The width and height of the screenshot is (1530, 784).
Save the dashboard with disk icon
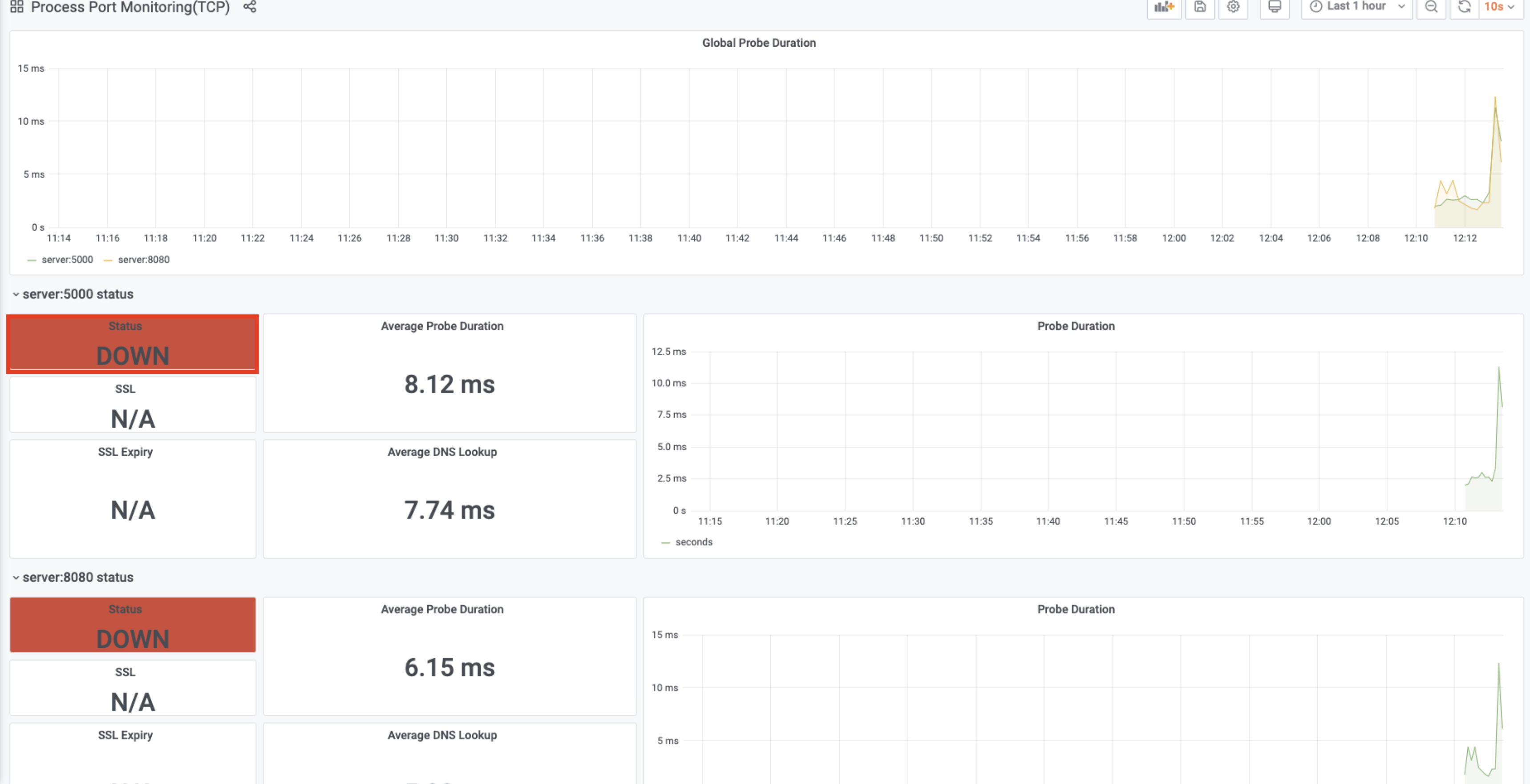[x=1200, y=7]
